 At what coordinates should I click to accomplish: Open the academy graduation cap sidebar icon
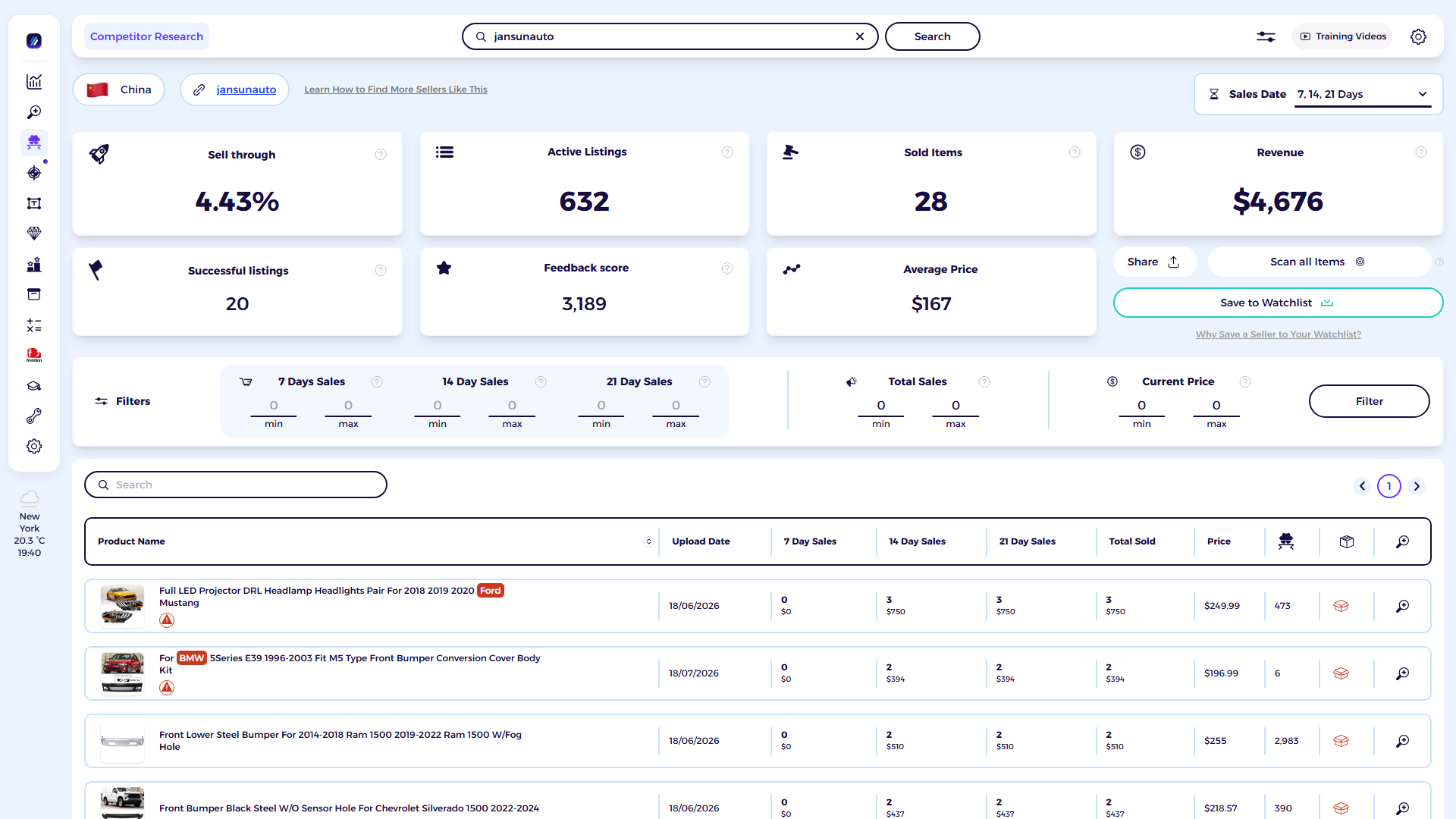click(x=34, y=386)
